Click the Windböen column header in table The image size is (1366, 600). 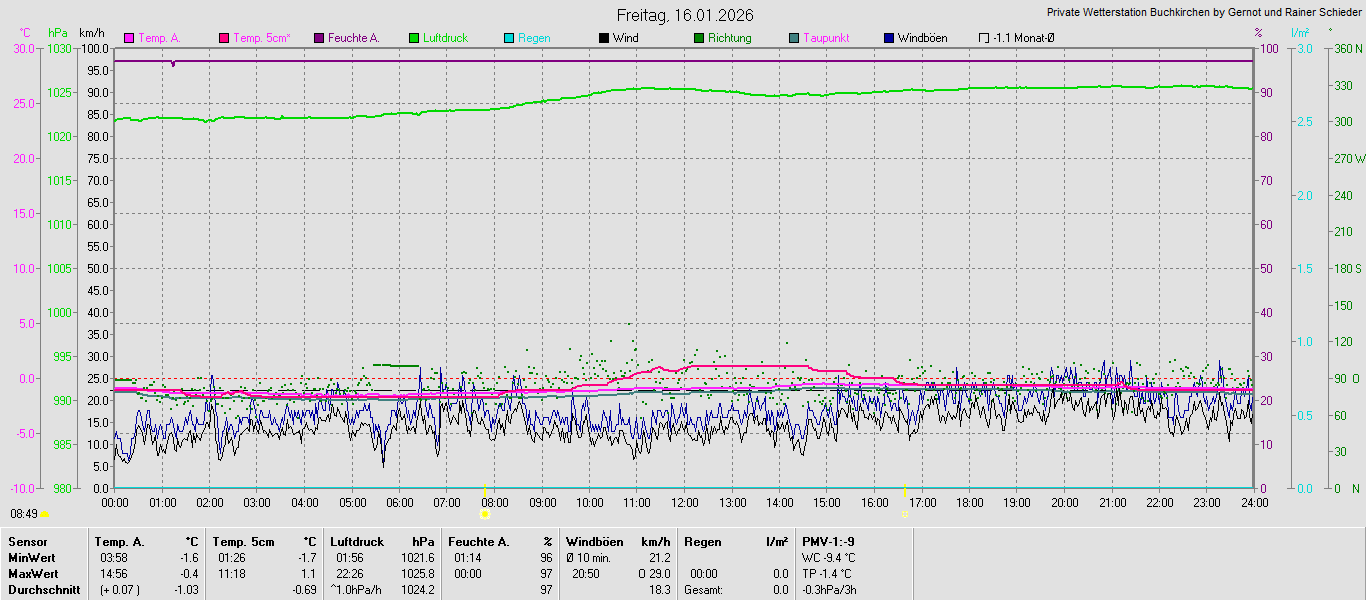coord(595,542)
